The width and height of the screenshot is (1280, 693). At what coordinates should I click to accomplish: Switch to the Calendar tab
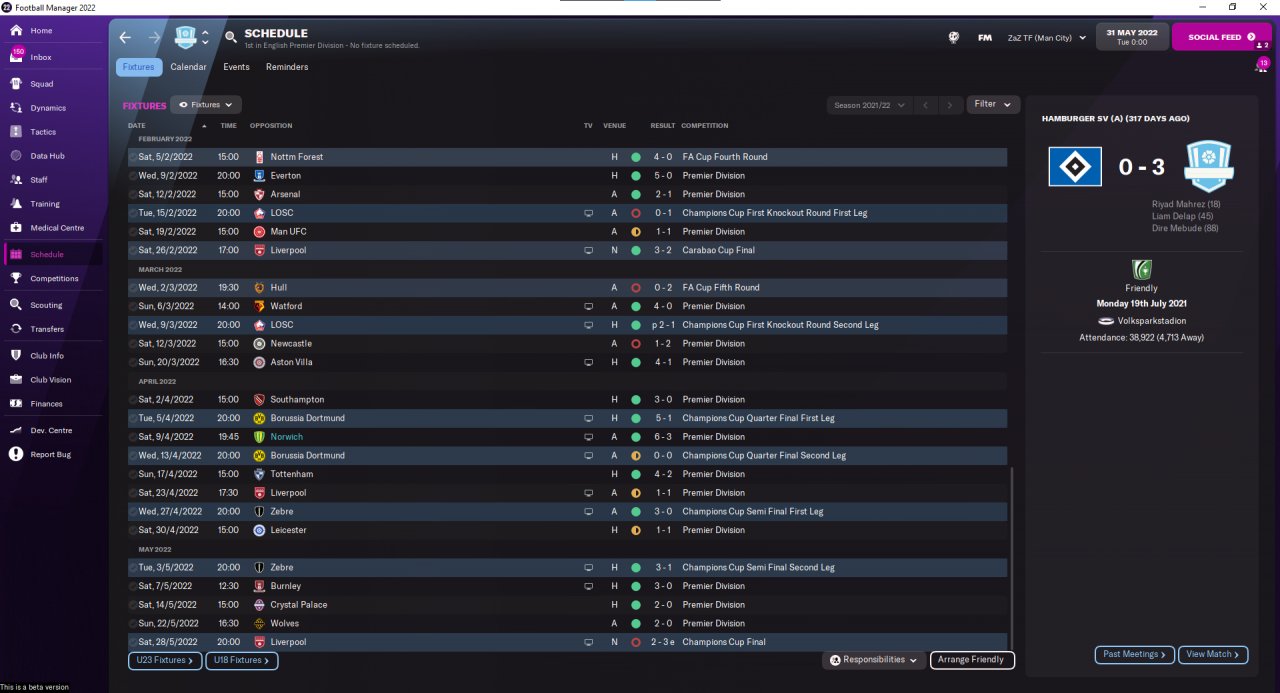point(188,67)
